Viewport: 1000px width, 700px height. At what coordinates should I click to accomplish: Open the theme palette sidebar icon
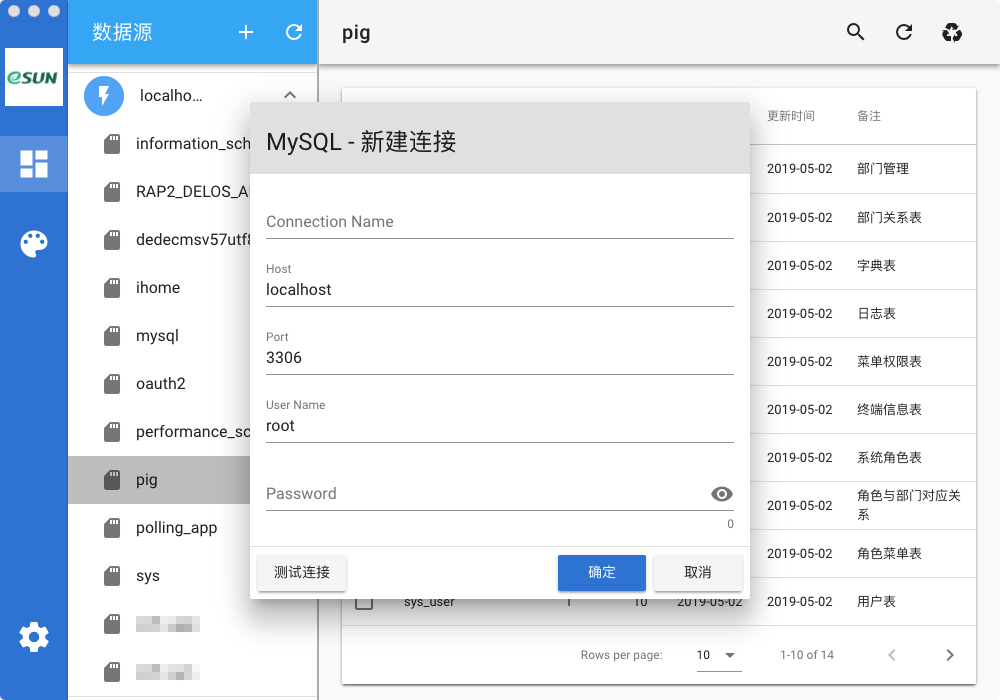(x=34, y=244)
